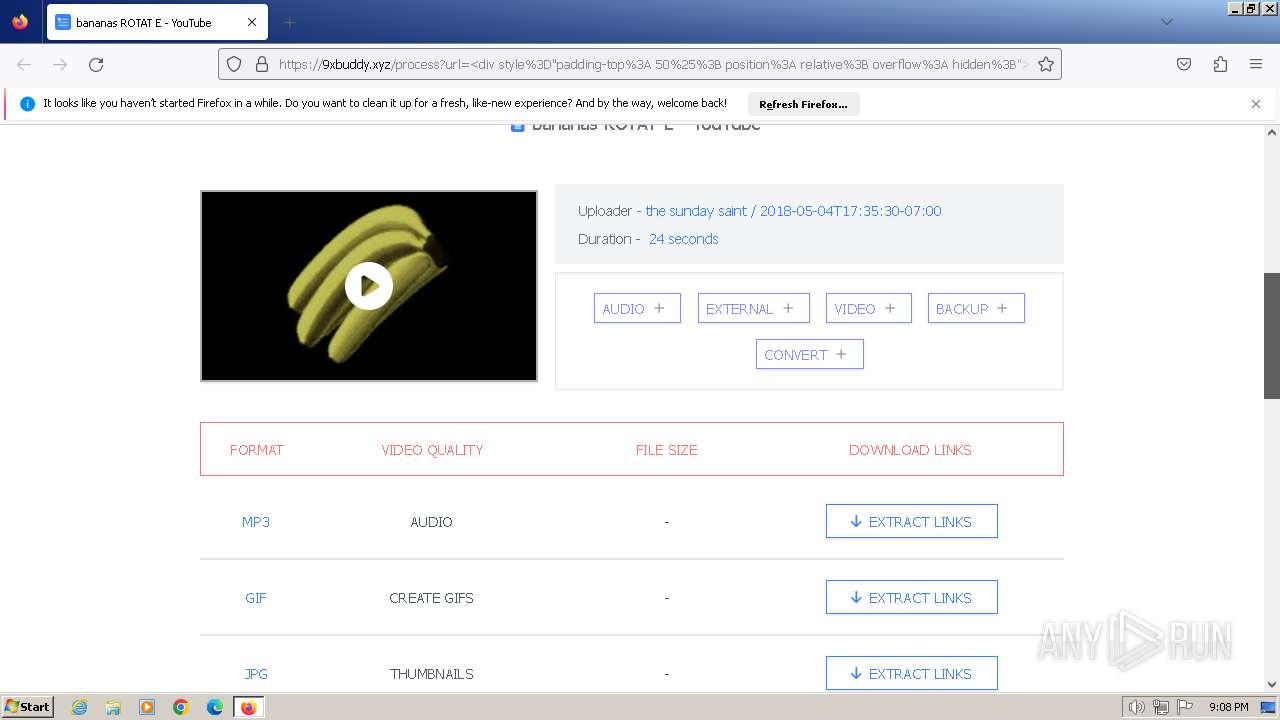Click the 9:08 PM system clock

[1228, 707]
